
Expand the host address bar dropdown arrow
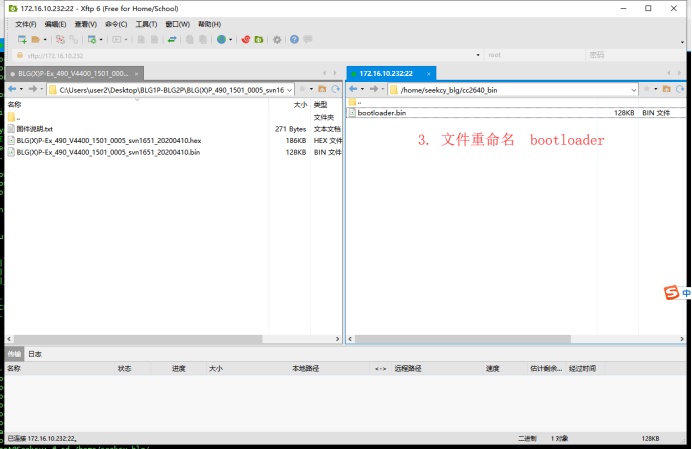(x=478, y=56)
